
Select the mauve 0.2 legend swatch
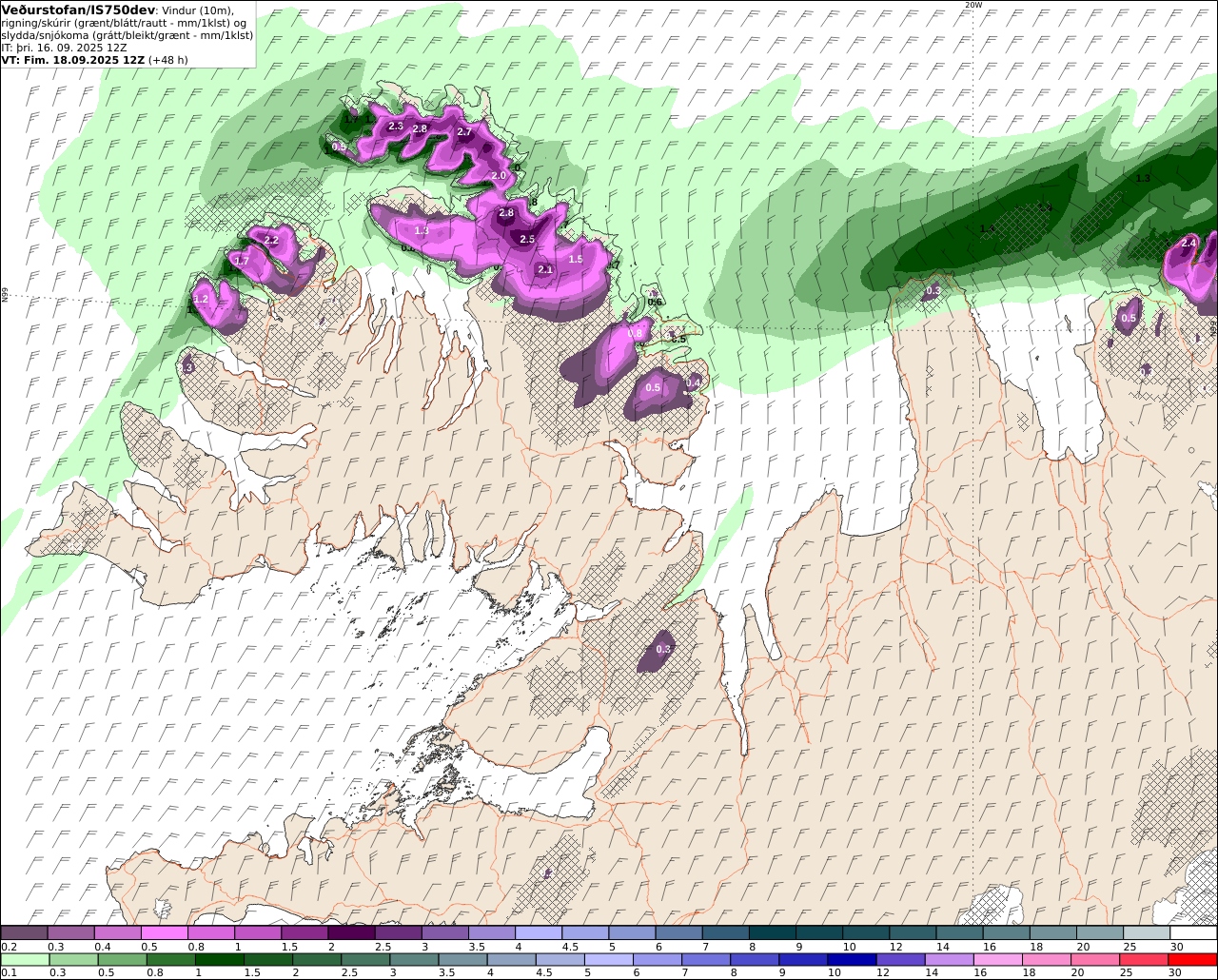coord(24,932)
